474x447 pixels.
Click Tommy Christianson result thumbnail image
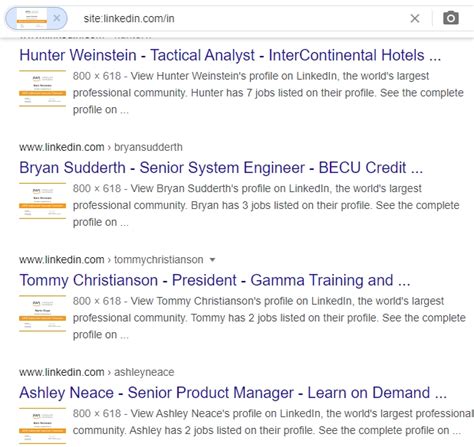42,313
